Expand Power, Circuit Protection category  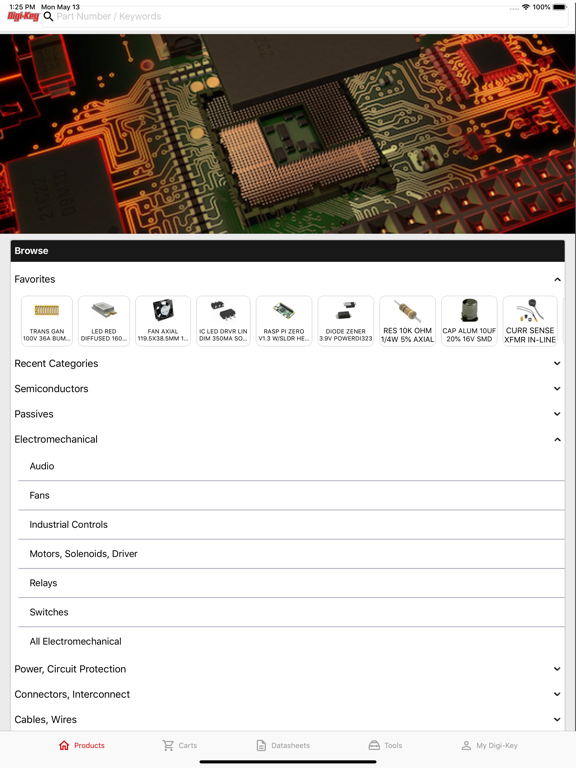tap(288, 669)
